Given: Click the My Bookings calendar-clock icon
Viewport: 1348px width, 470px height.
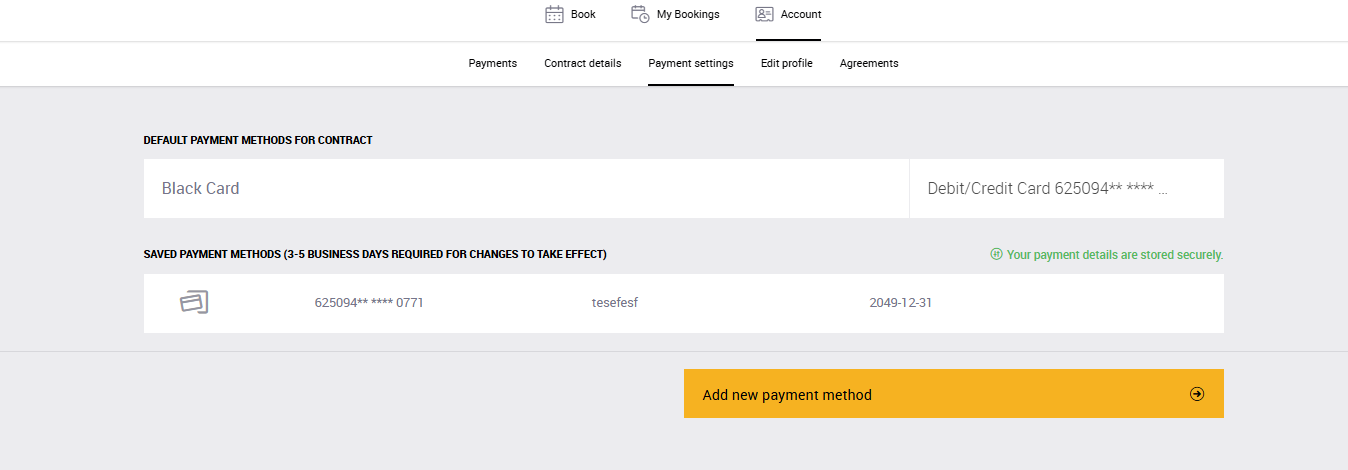Looking at the screenshot, I should pos(640,14).
